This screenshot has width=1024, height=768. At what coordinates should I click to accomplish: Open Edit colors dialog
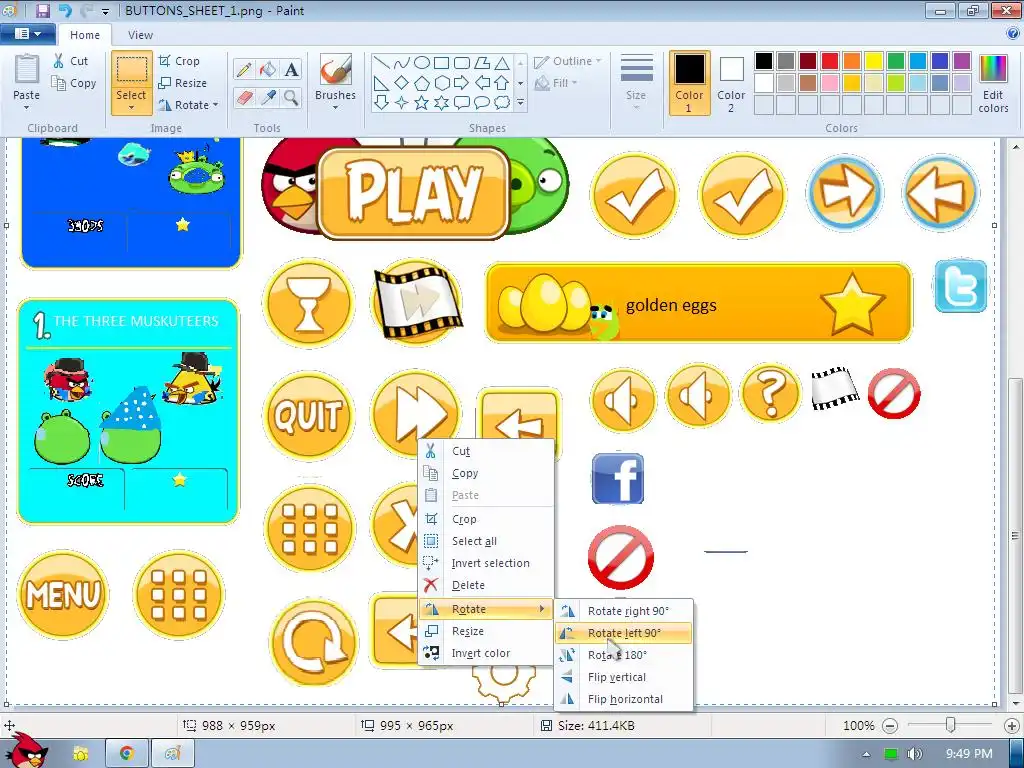click(x=993, y=84)
